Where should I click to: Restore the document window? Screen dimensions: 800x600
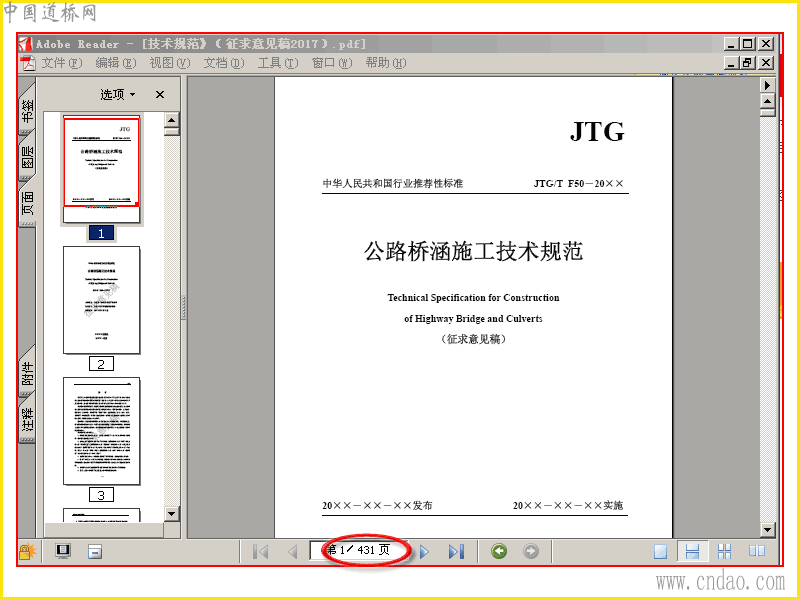point(747,63)
